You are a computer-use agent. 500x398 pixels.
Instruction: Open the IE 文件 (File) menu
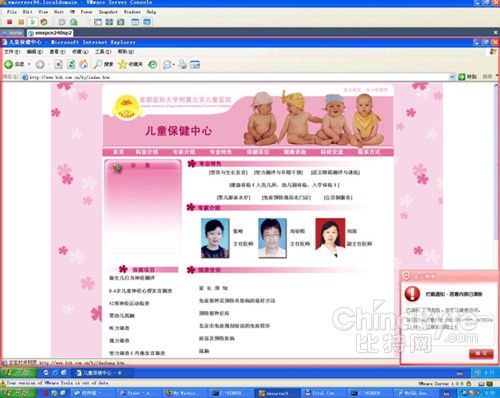pos(12,52)
